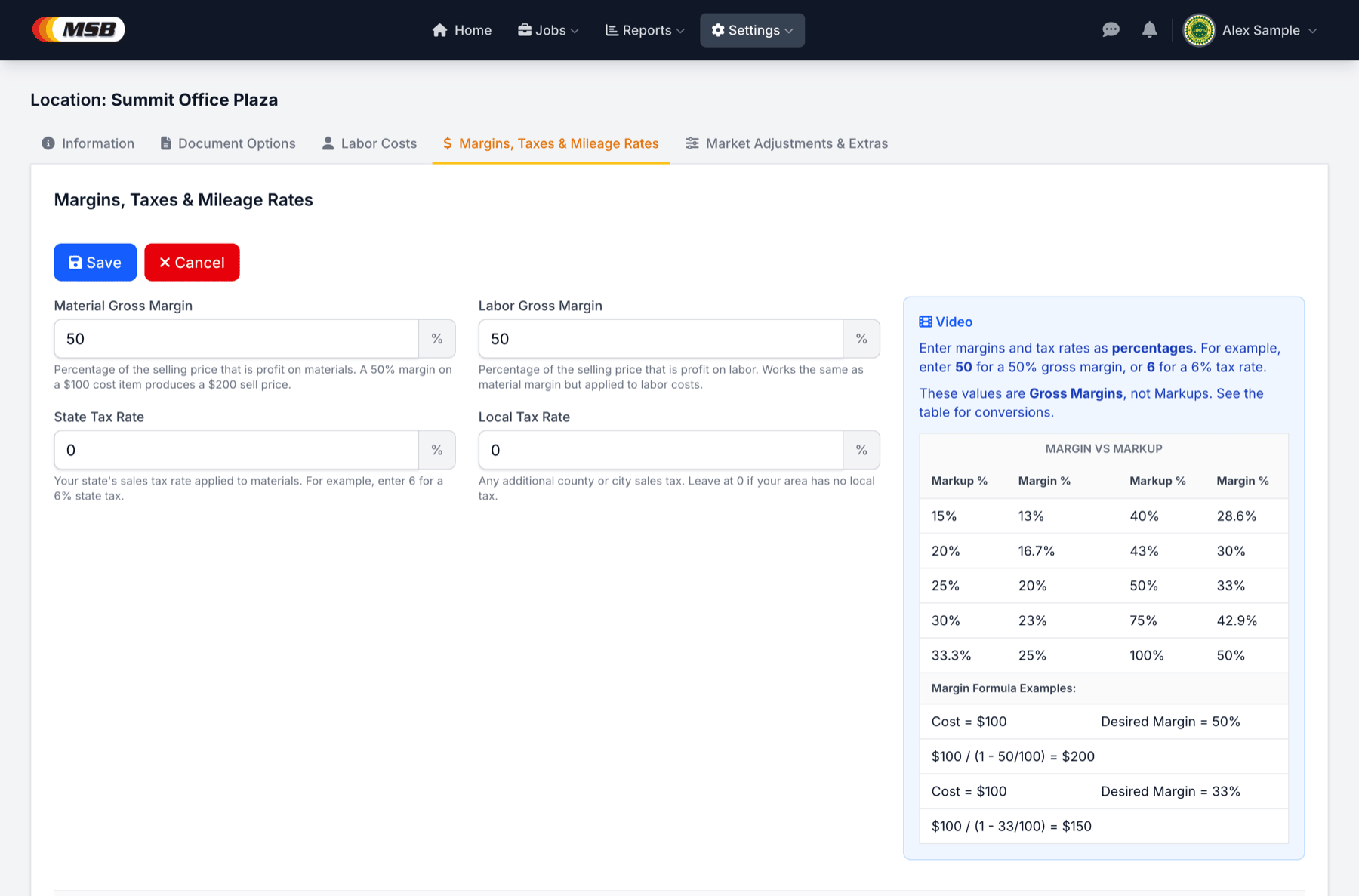Focus the Material Gross Margin field

pos(236,339)
